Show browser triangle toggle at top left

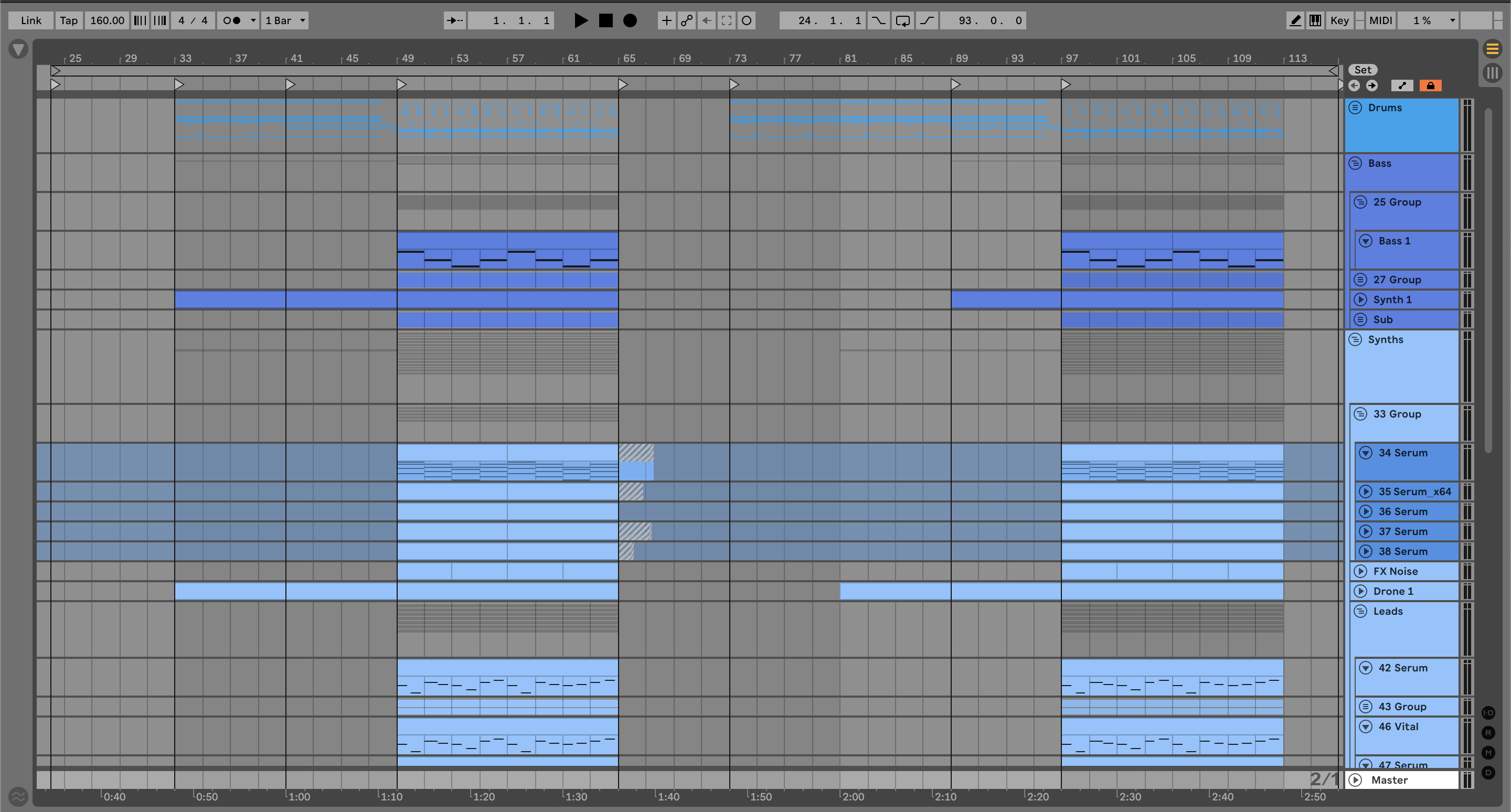click(18, 49)
